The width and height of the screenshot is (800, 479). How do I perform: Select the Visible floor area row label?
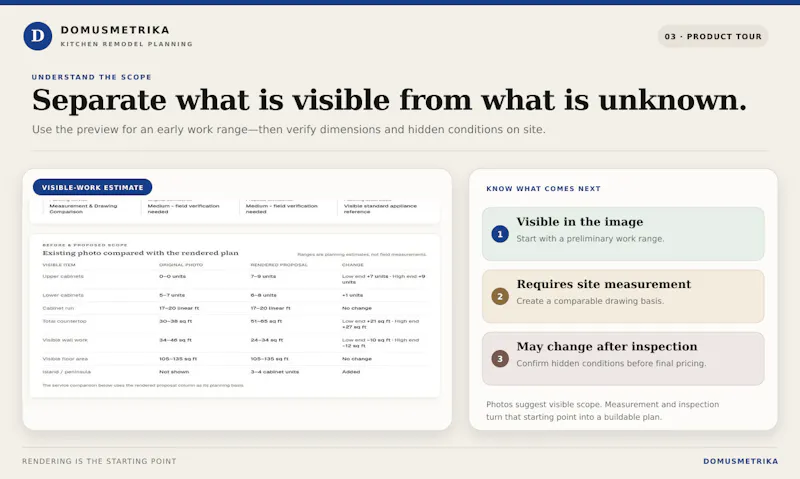coord(65,359)
